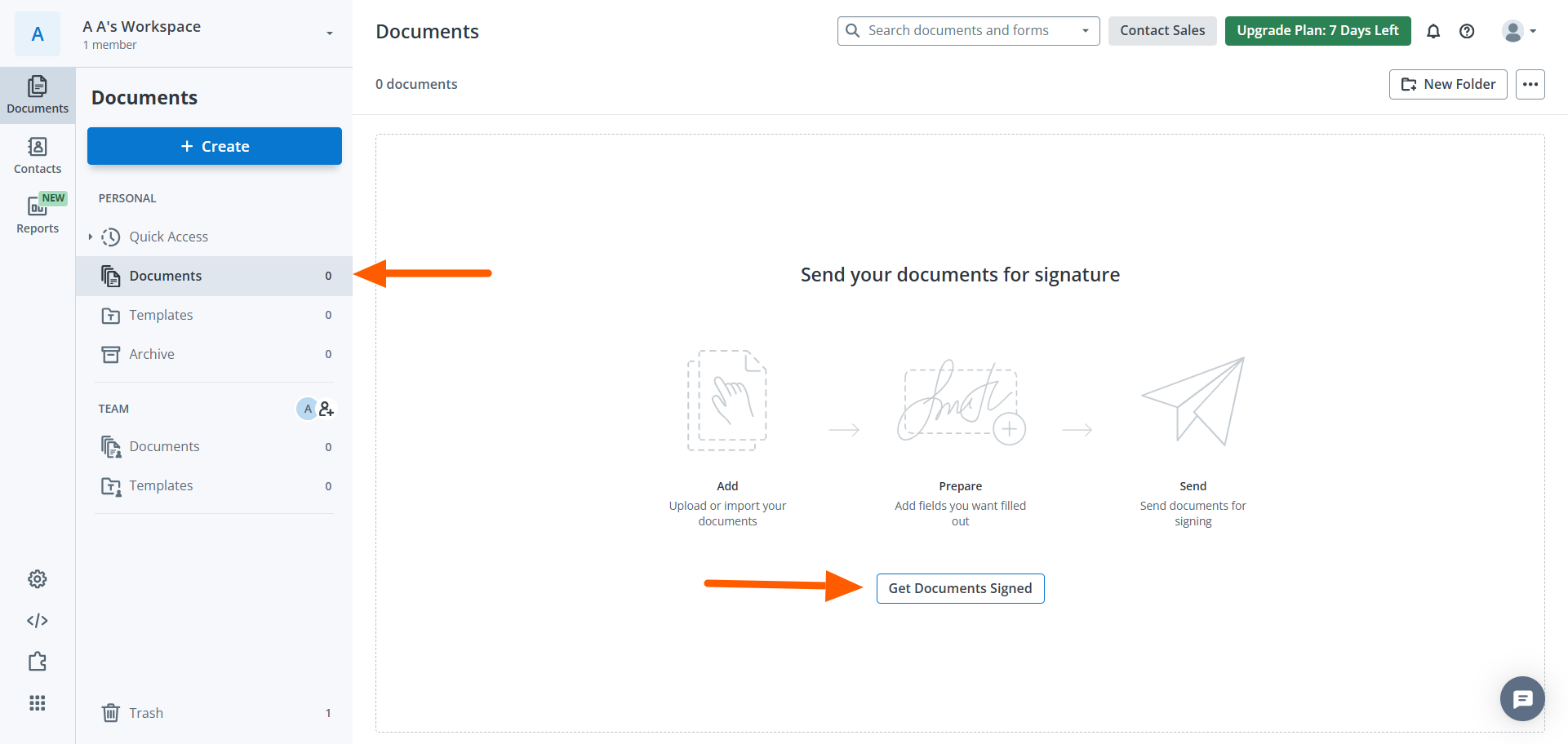The height and width of the screenshot is (744, 1568).
Task: Select Templates under Personal
Action: click(x=161, y=315)
